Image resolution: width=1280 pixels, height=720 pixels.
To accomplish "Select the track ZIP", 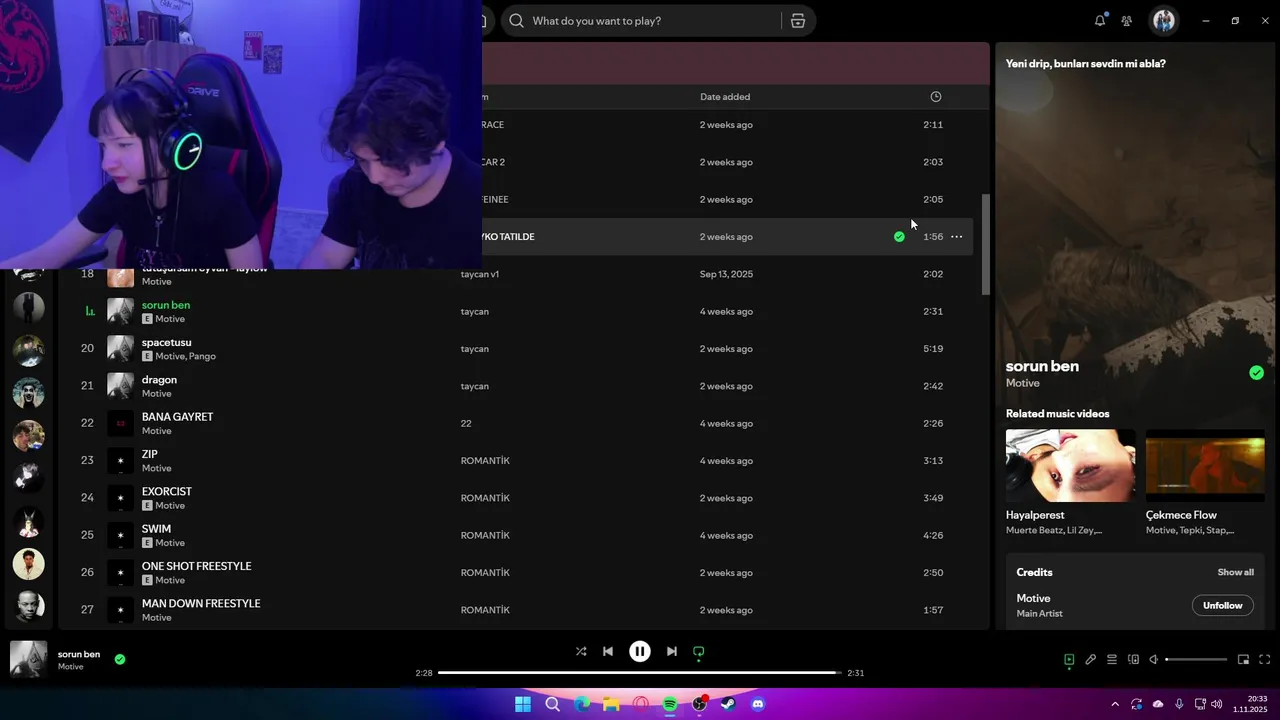I will 149,454.
